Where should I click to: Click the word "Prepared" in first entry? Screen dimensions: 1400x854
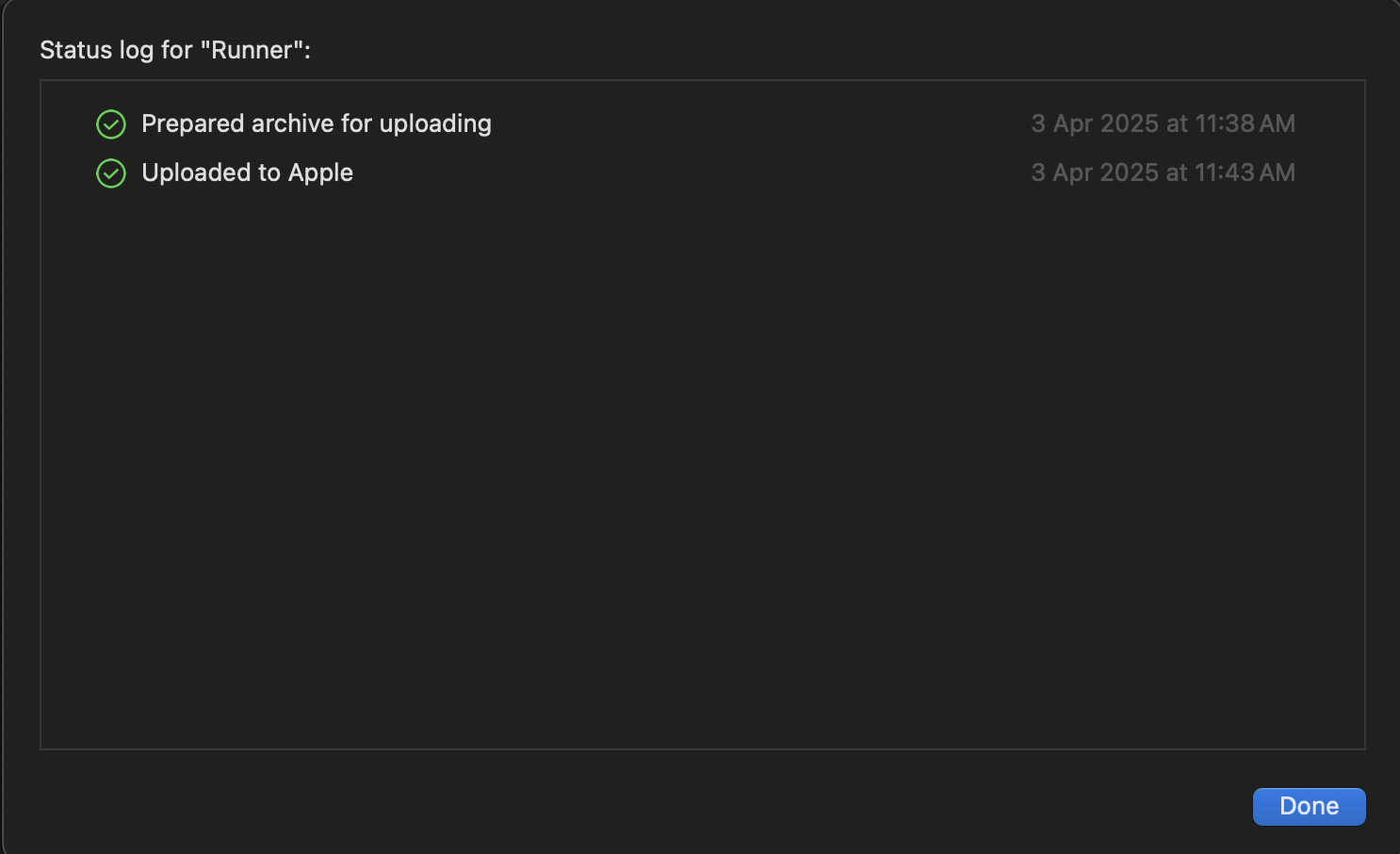click(x=192, y=123)
